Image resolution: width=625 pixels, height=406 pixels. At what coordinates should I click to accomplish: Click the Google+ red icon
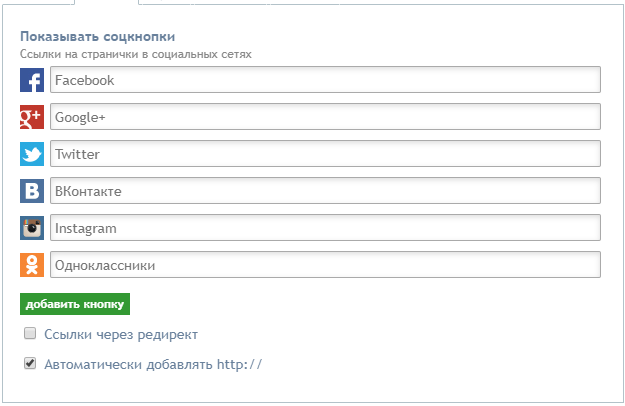[x=32, y=117]
